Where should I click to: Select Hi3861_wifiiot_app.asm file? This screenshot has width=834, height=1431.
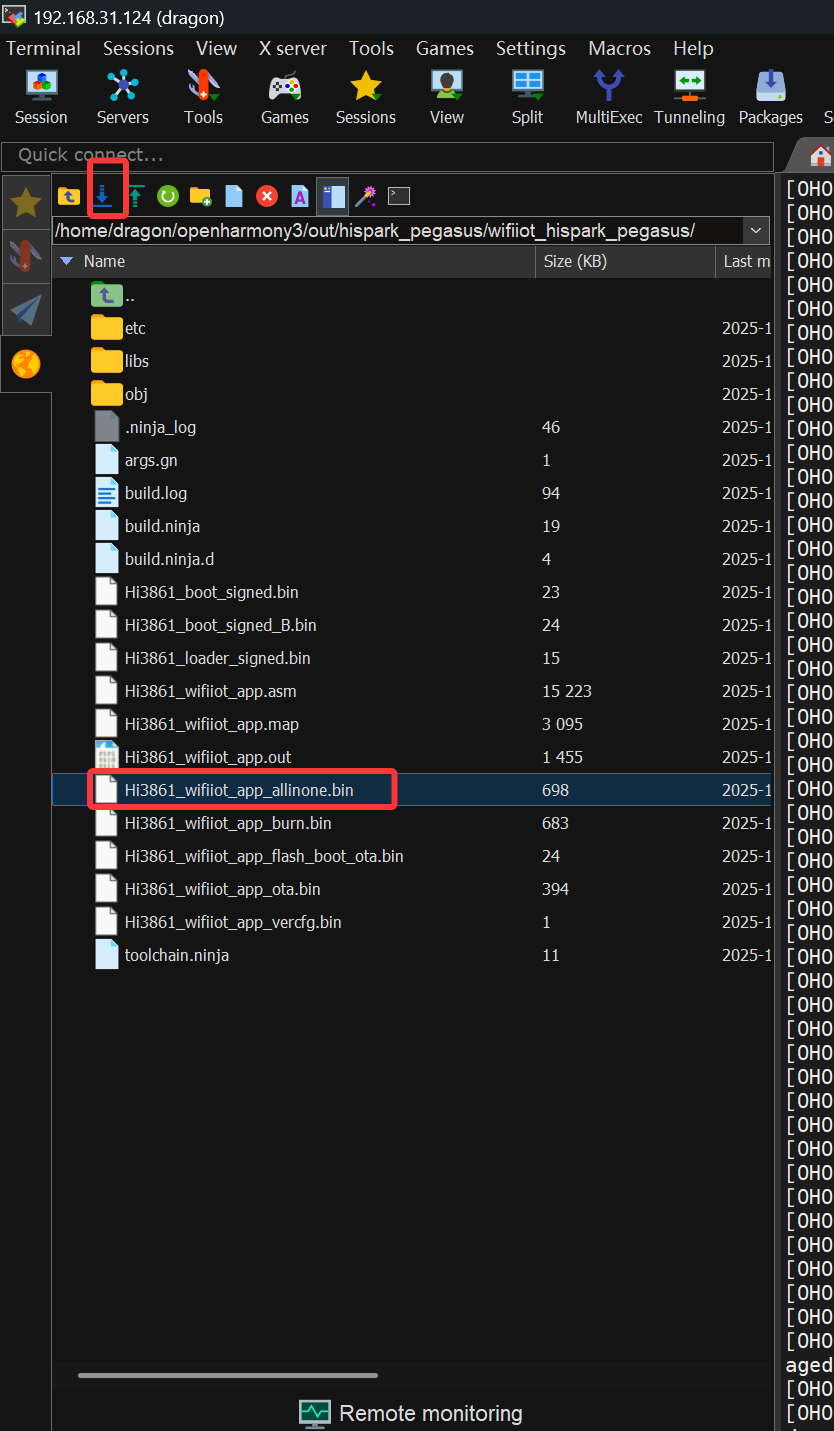click(412, 691)
